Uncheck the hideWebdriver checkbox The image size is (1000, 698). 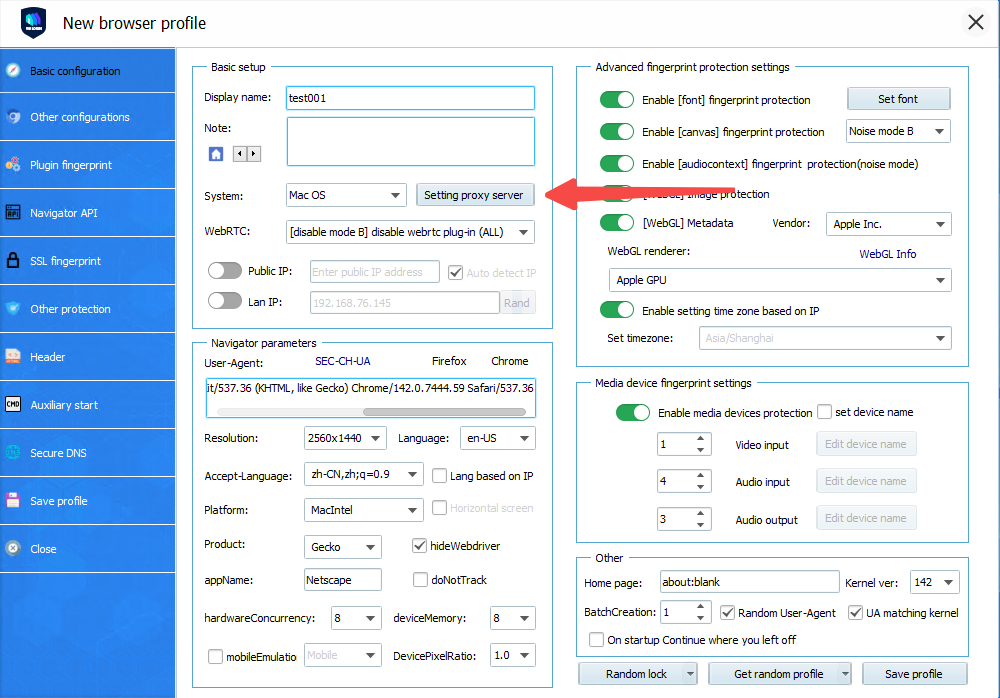click(x=420, y=546)
